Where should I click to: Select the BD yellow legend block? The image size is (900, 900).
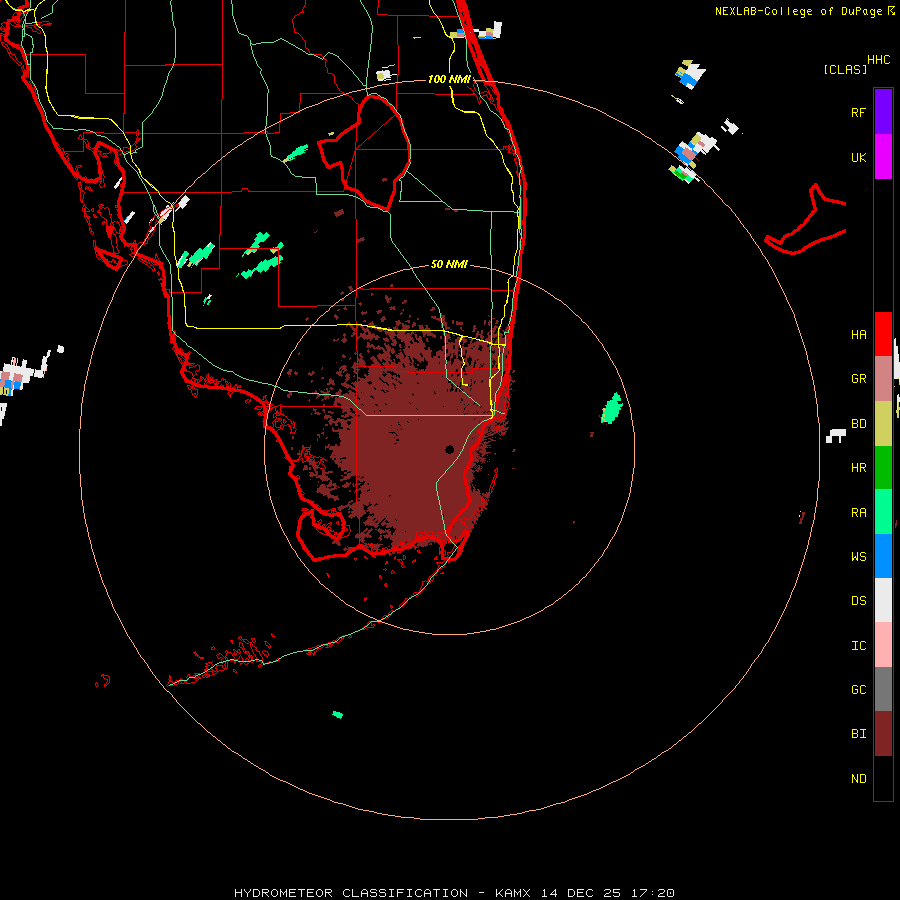[x=883, y=424]
